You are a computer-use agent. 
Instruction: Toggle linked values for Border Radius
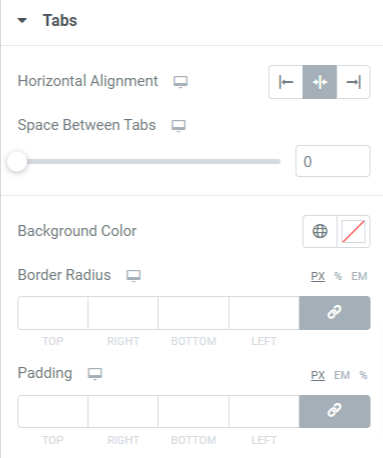point(335,313)
